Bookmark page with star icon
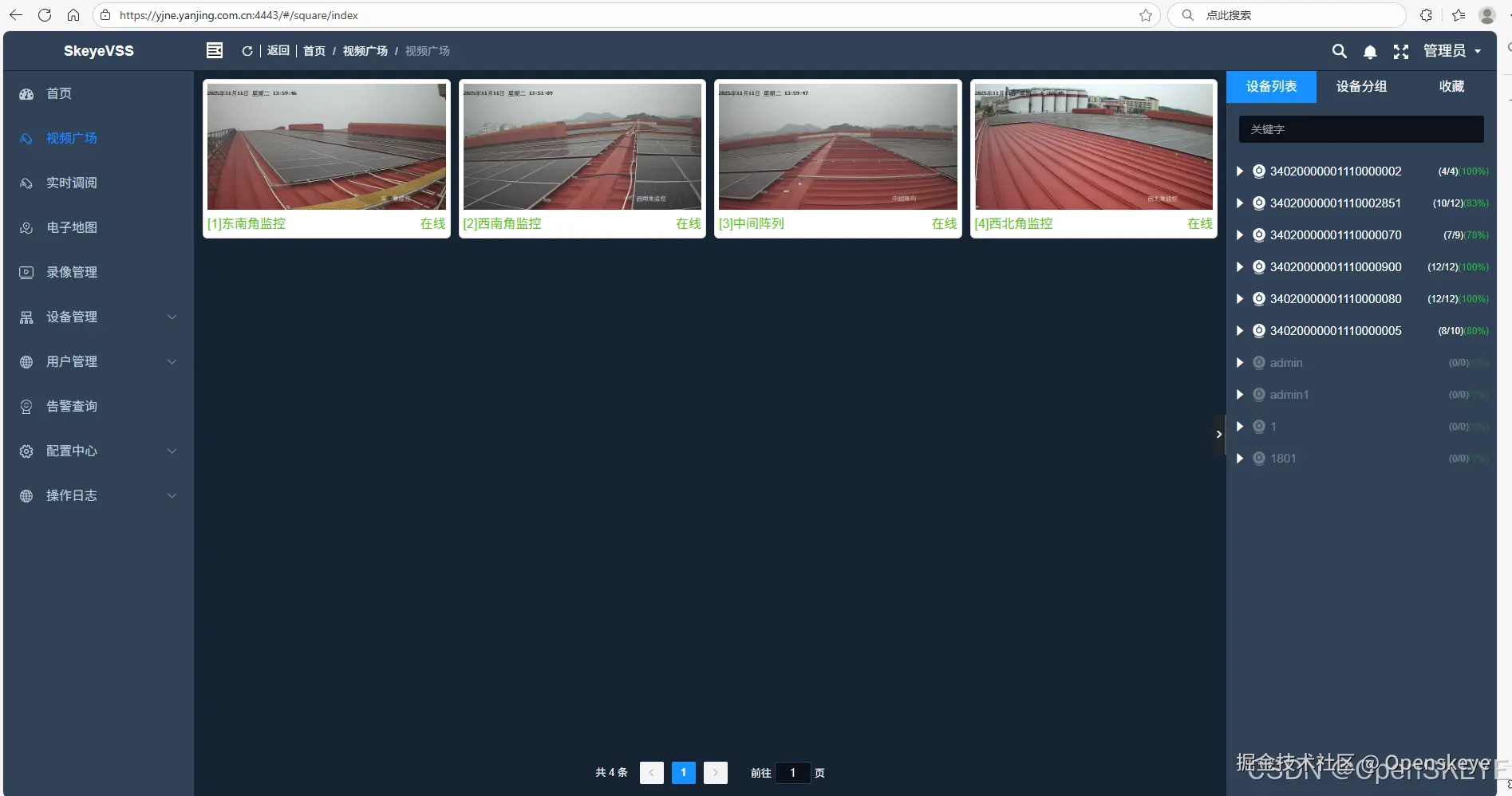This screenshot has width=1512, height=796. coord(1146,15)
